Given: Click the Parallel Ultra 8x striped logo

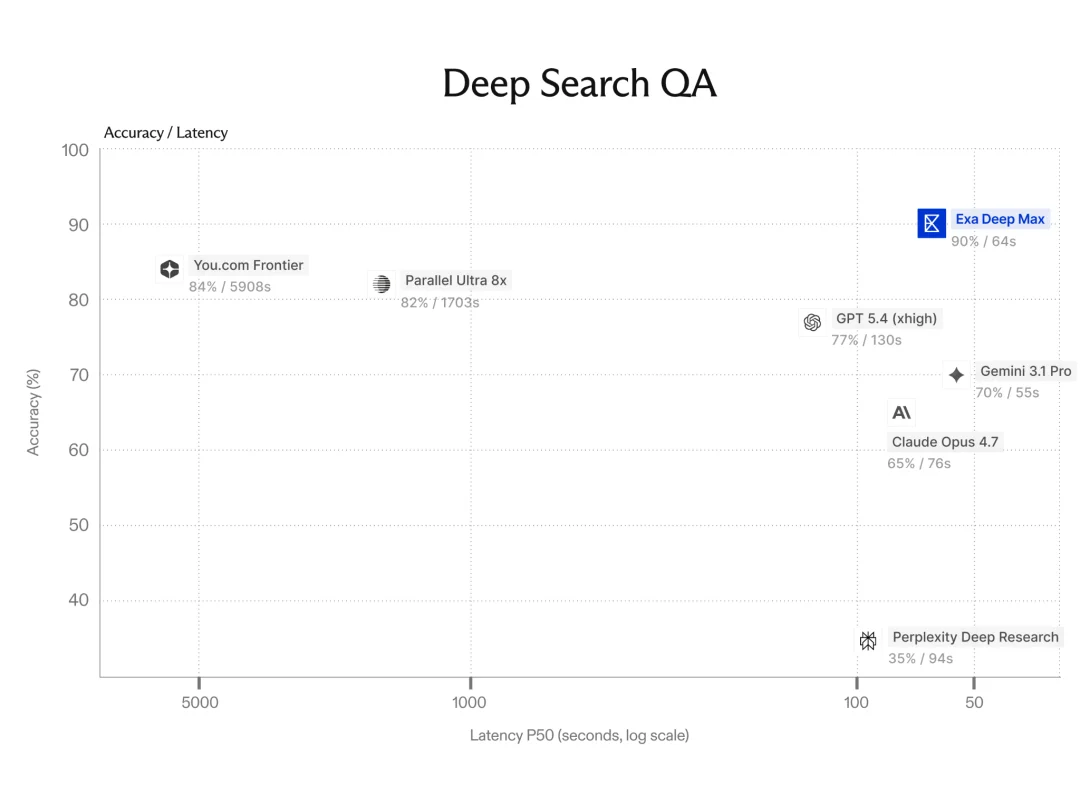Looking at the screenshot, I should click(382, 284).
